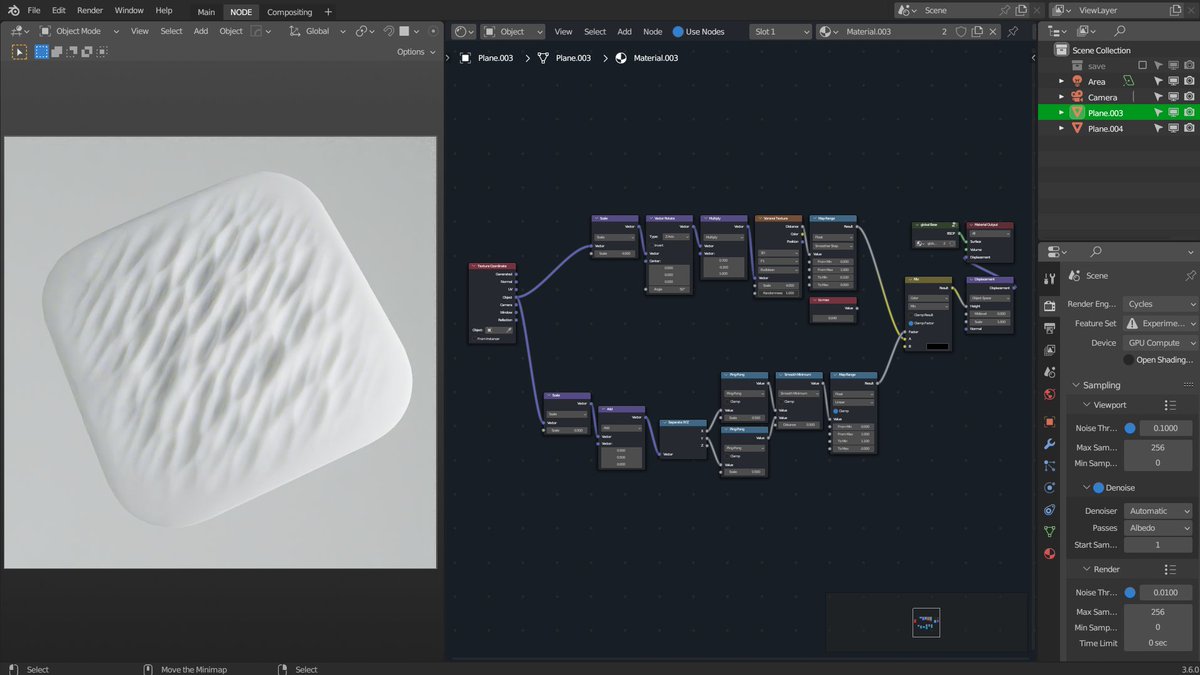Click the viewport Noise Threshold 0.1000 field
The width and height of the screenshot is (1200, 675).
pyautogui.click(x=1167, y=428)
